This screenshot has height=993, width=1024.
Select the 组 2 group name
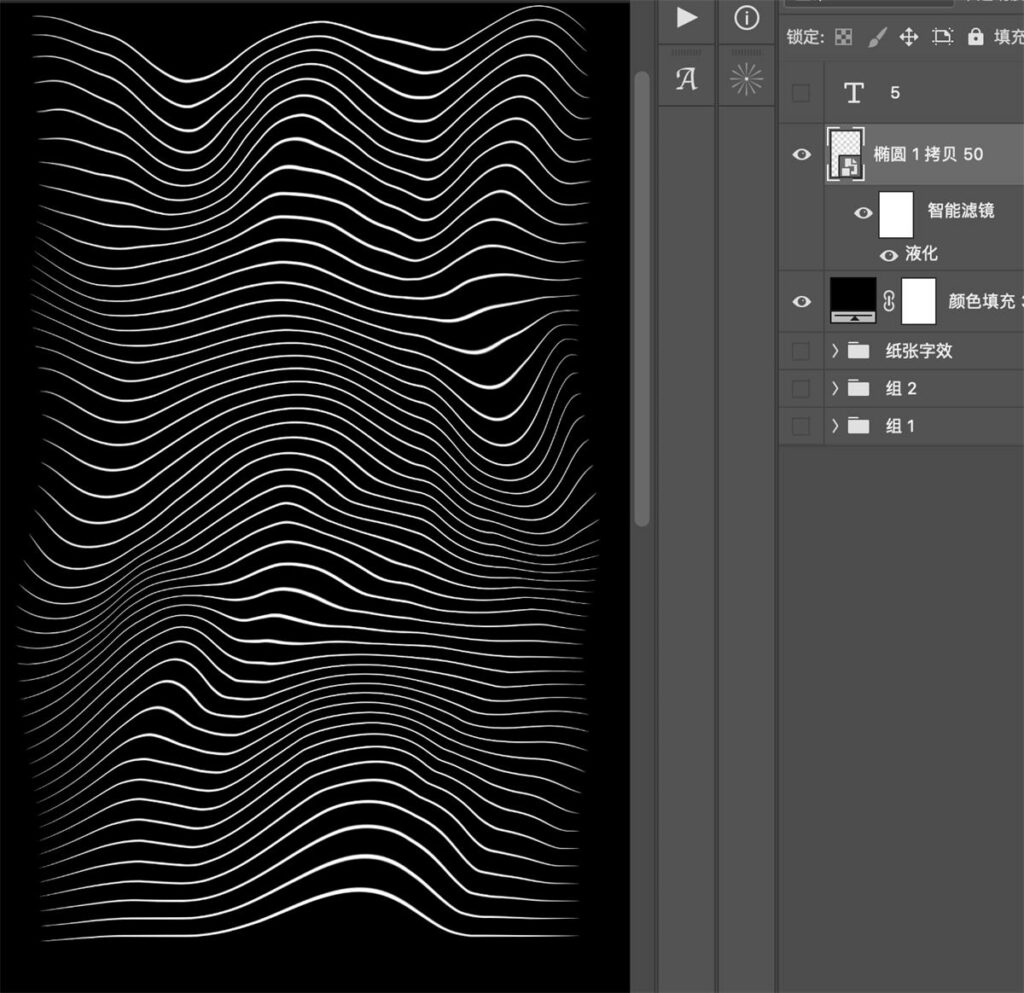point(901,389)
